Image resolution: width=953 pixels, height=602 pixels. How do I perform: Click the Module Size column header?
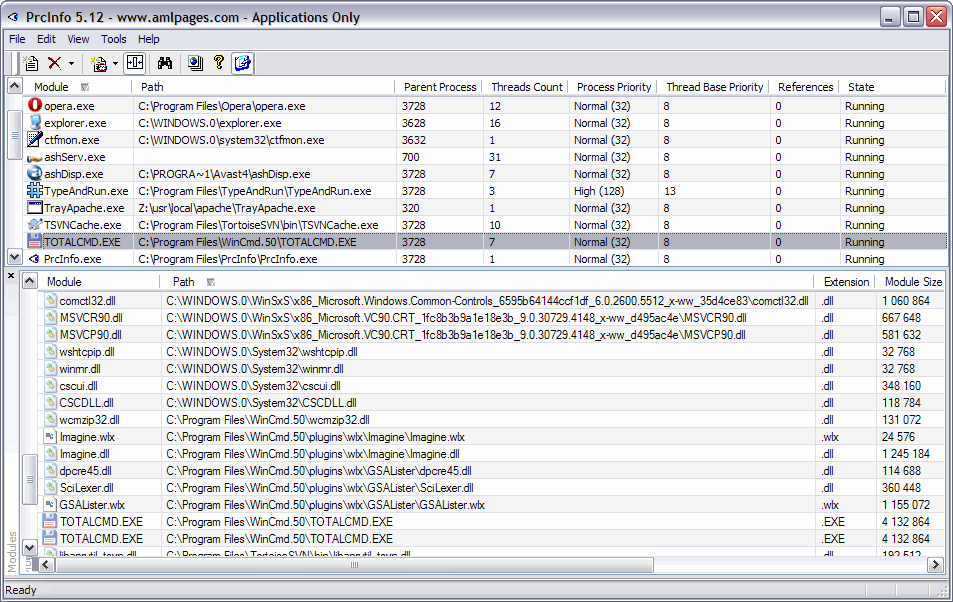click(x=912, y=282)
